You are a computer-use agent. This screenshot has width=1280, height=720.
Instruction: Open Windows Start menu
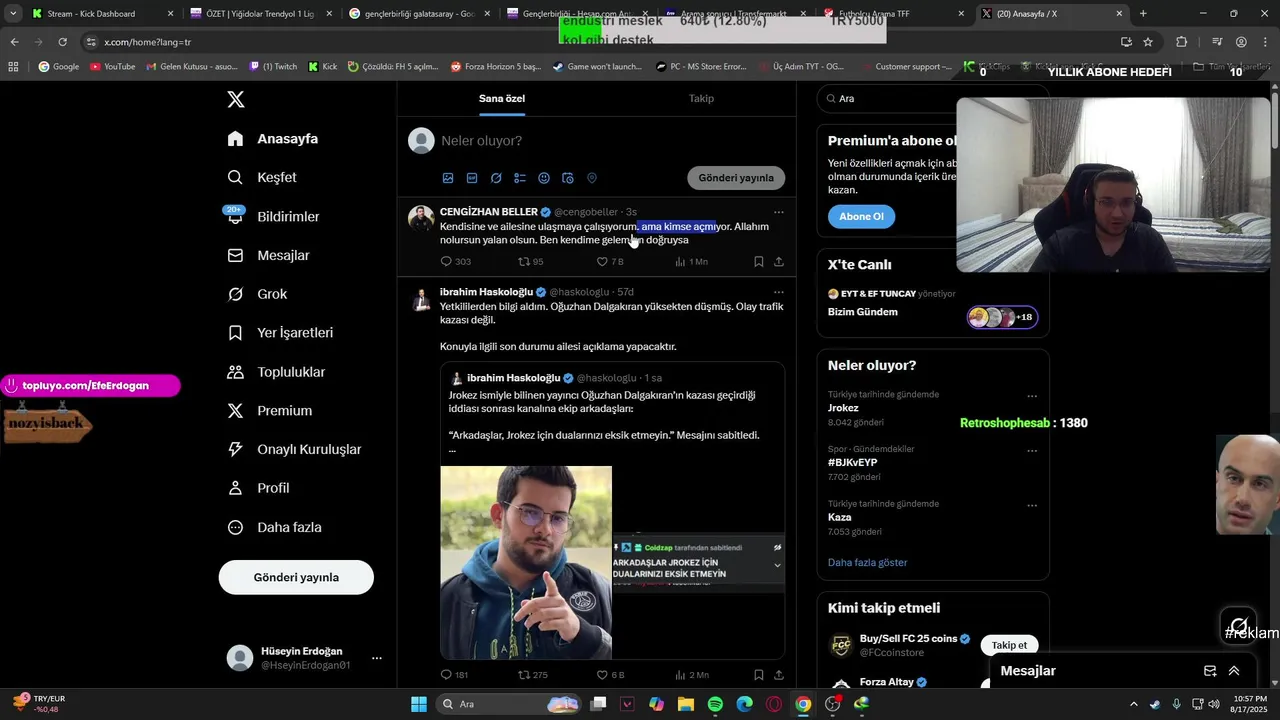click(x=419, y=704)
